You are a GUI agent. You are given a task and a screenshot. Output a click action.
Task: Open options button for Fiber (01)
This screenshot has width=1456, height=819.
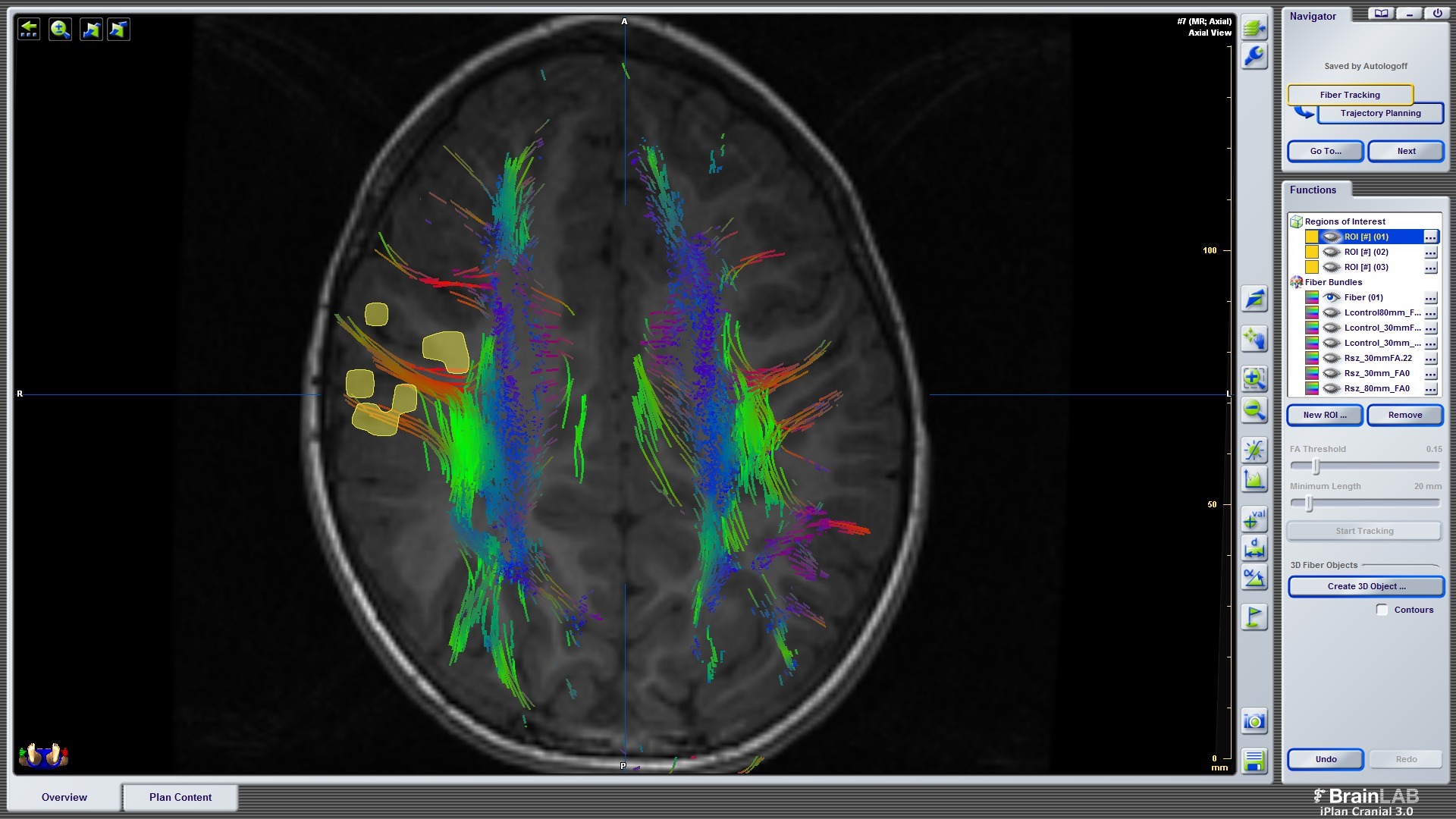(x=1430, y=297)
